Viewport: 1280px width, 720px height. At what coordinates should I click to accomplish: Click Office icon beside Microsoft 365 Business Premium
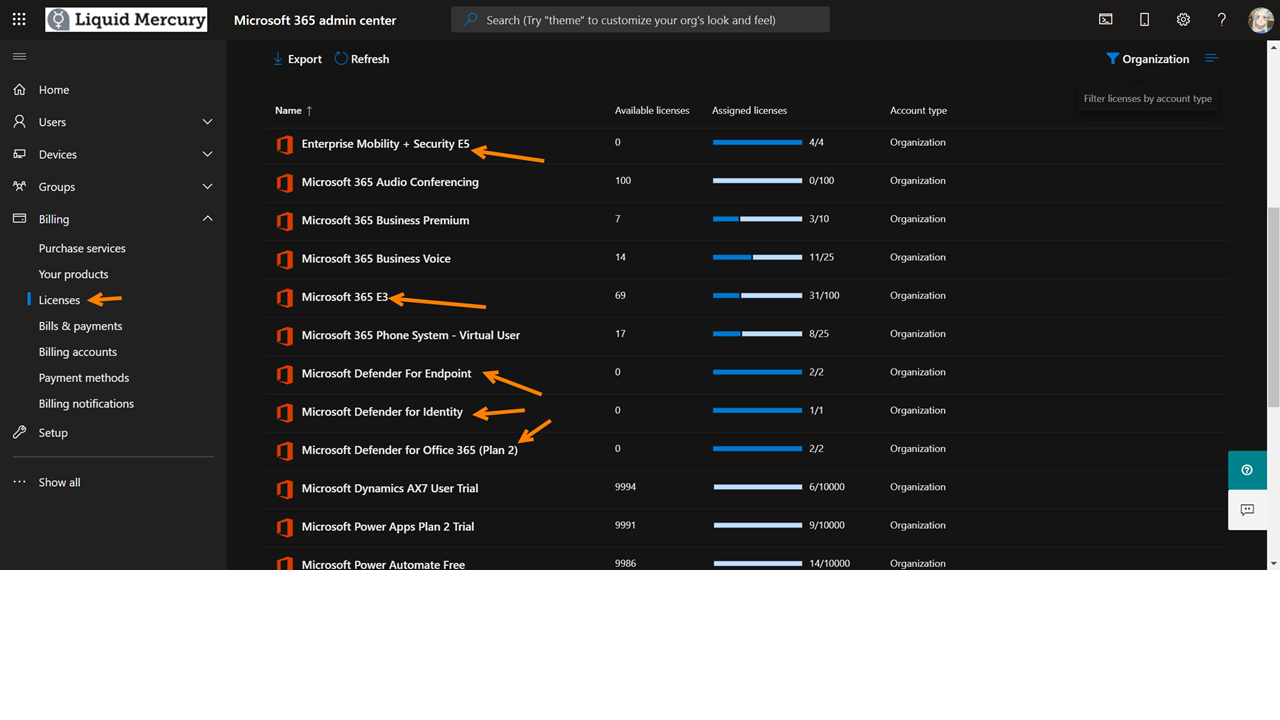[x=285, y=220]
